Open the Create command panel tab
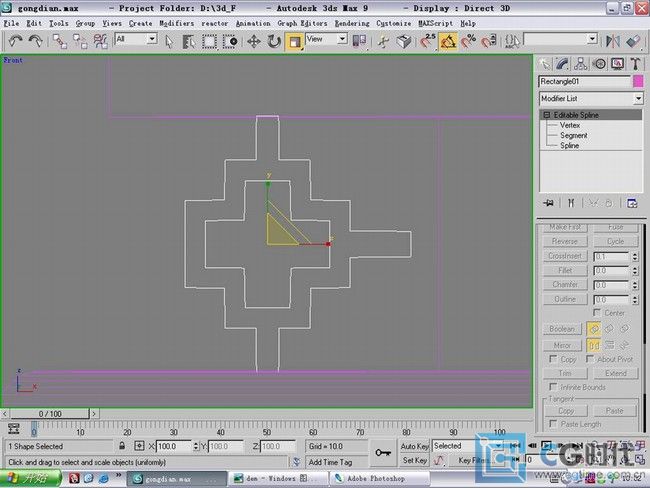This screenshot has width=650, height=488. pyautogui.click(x=544, y=64)
